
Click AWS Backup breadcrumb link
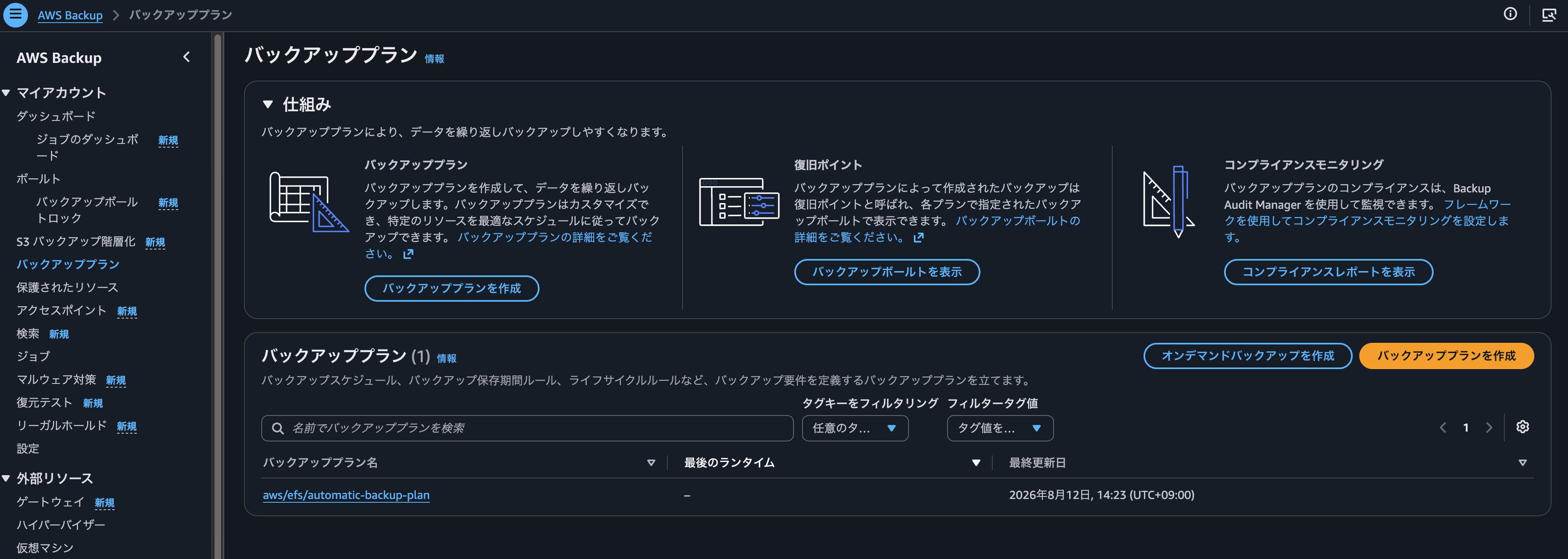[x=70, y=15]
